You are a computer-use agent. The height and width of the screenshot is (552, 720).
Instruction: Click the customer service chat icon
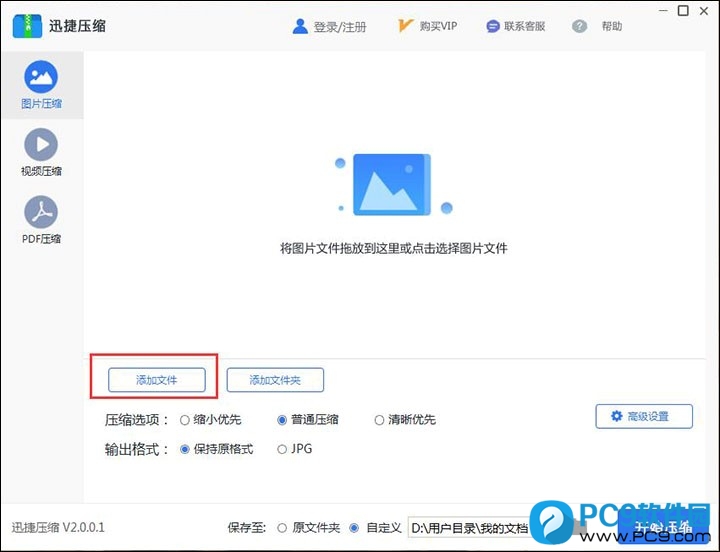[x=492, y=26]
